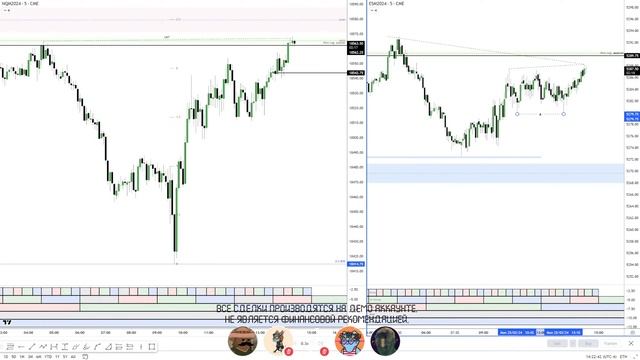The height and width of the screenshot is (360, 640).
Task: Select the diagonal trend line tool
Action: tap(32, 347)
